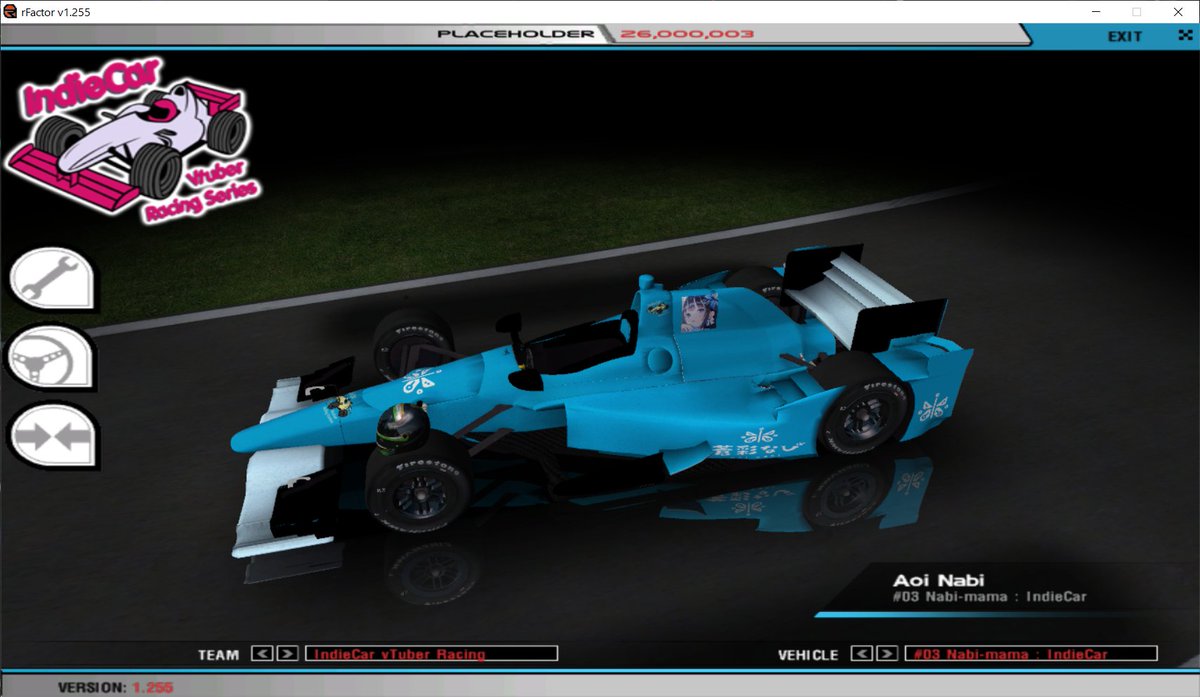1200x697 pixels.
Task: Click the converging arrows multiplayer icon
Action: 53,436
